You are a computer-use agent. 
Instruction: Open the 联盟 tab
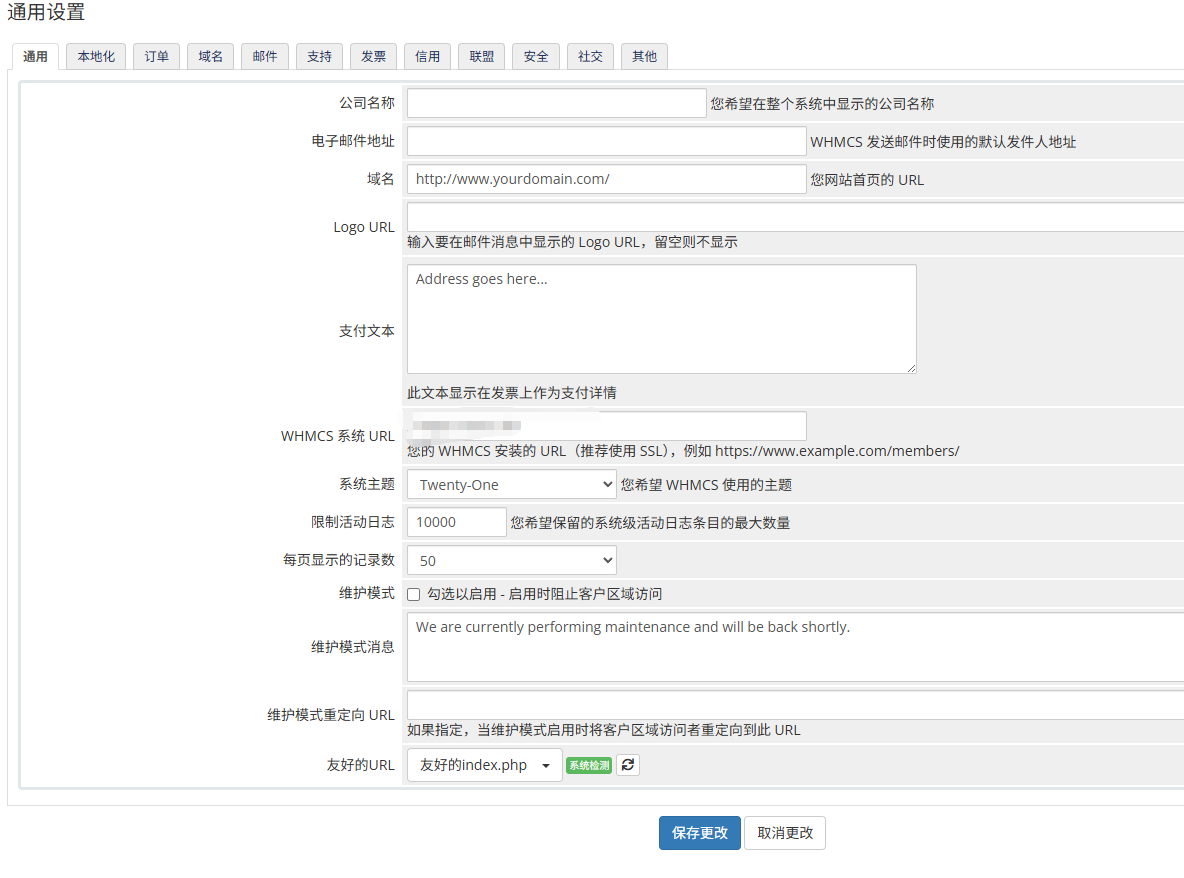[x=482, y=57]
